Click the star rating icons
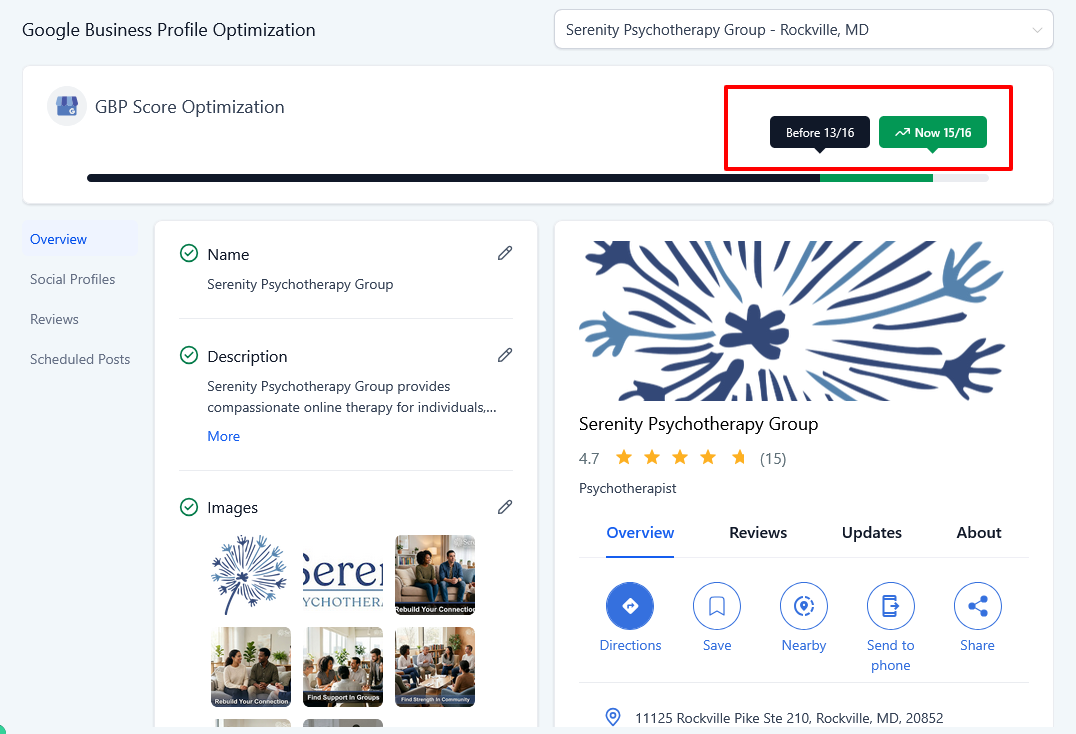This screenshot has width=1076, height=734. point(681,458)
